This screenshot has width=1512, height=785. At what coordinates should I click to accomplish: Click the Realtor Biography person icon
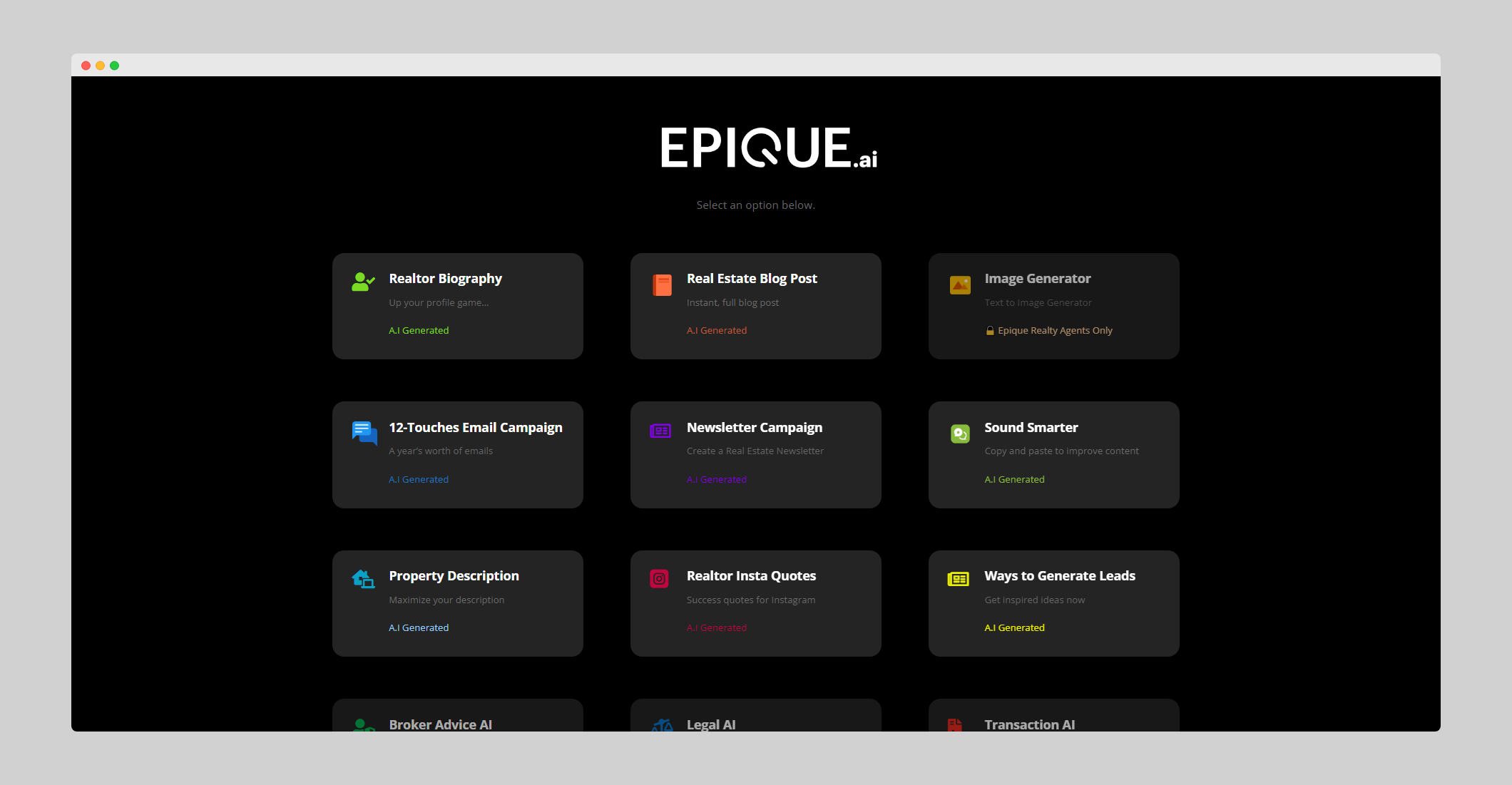coord(363,282)
